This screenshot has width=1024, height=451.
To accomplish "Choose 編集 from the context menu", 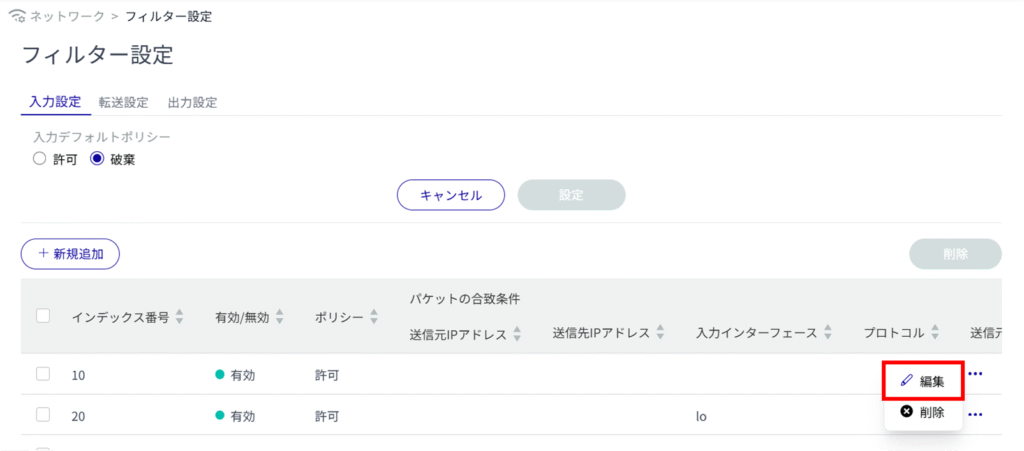I will 923,381.
